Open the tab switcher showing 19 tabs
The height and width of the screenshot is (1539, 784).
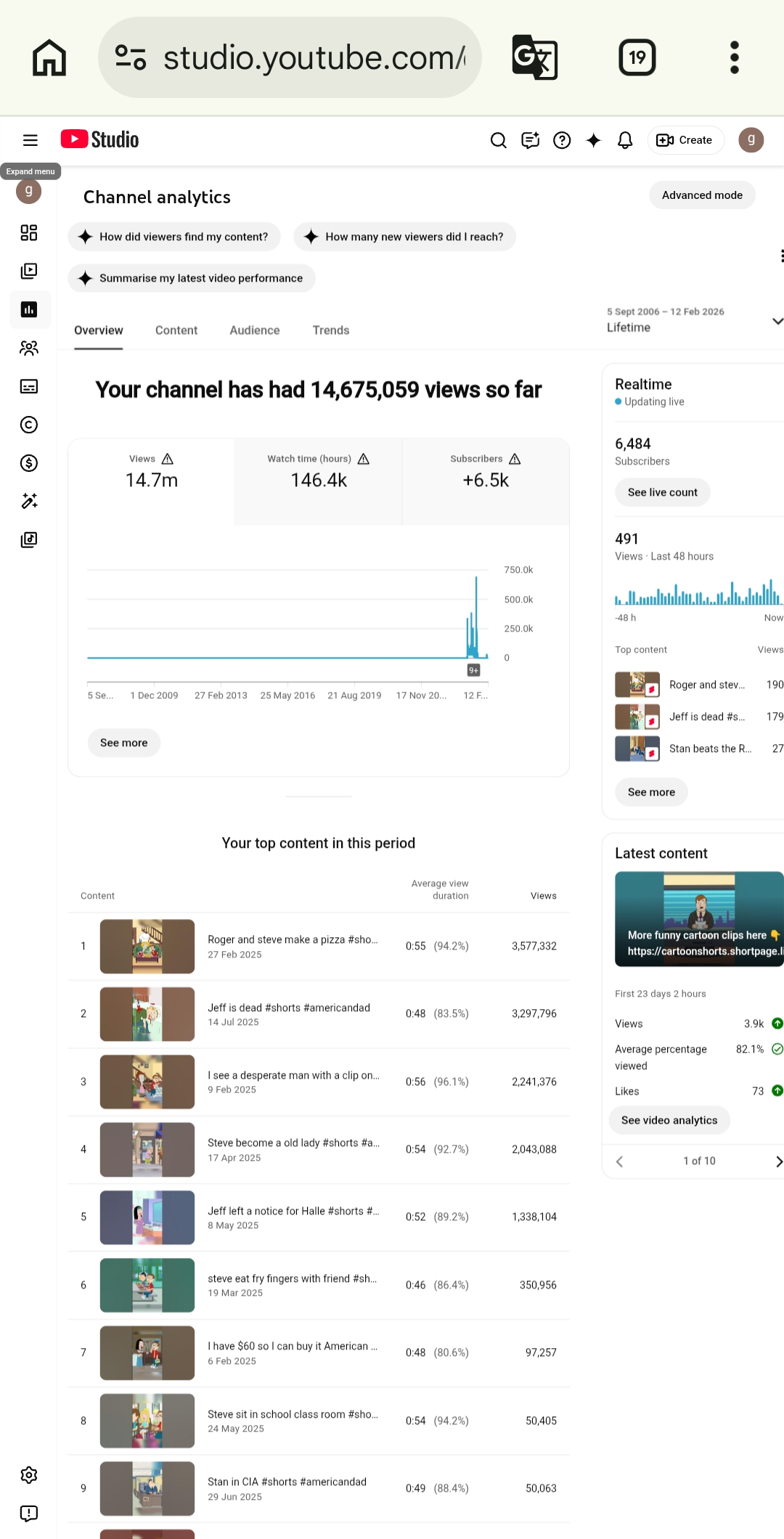[x=637, y=57]
